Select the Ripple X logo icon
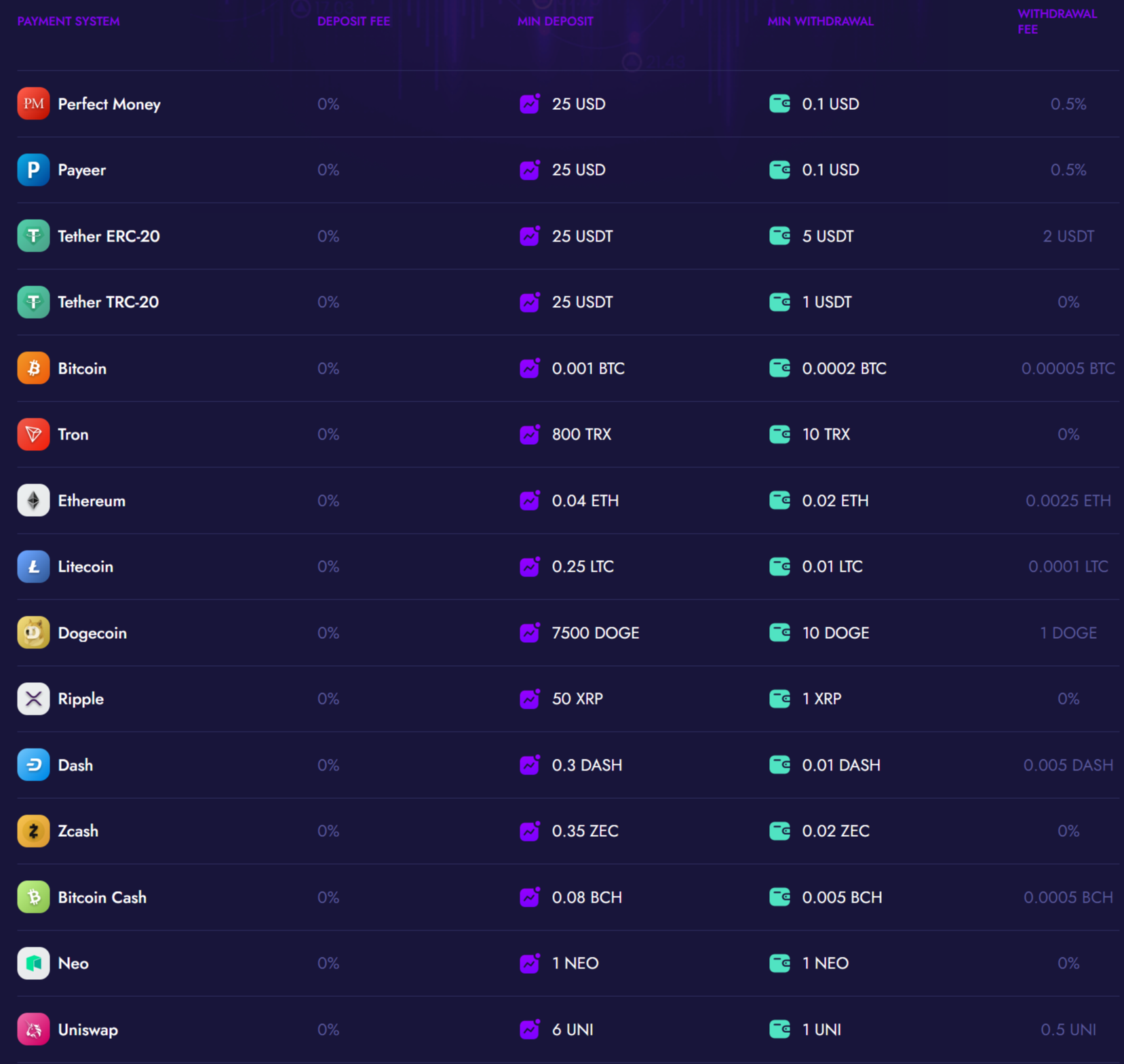This screenshot has height=1064, width=1124. 33,698
